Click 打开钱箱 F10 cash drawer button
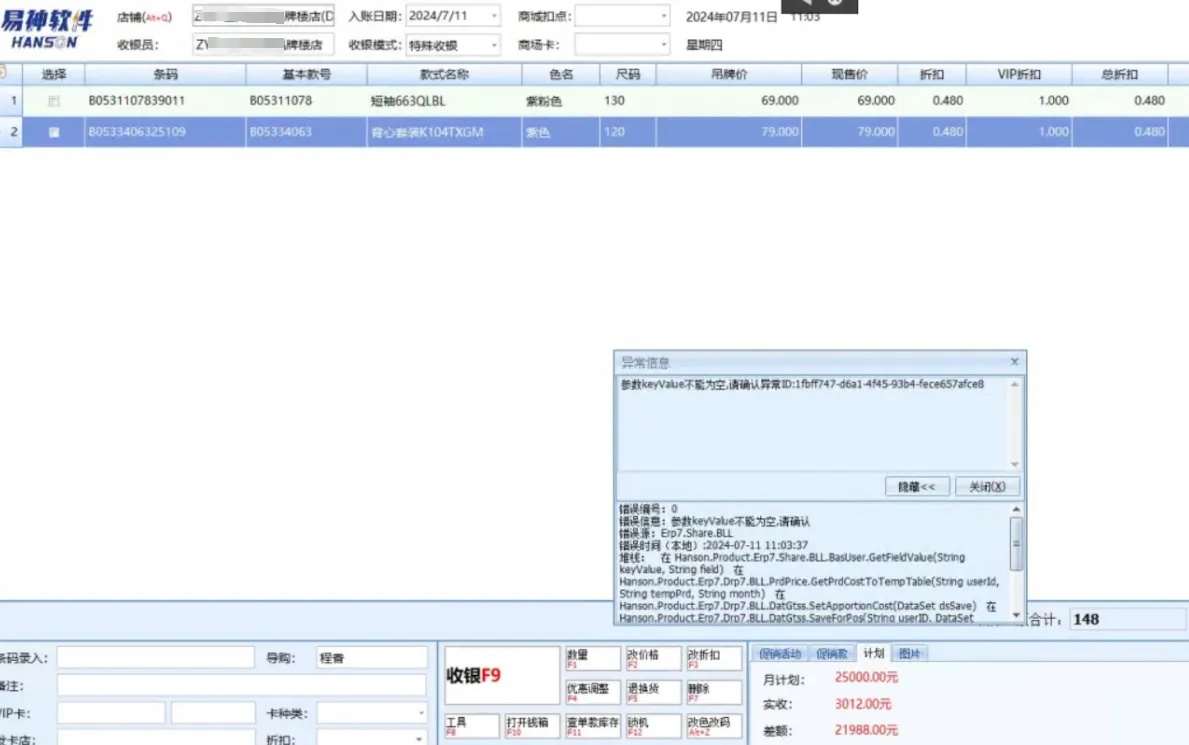 click(531, 726)
